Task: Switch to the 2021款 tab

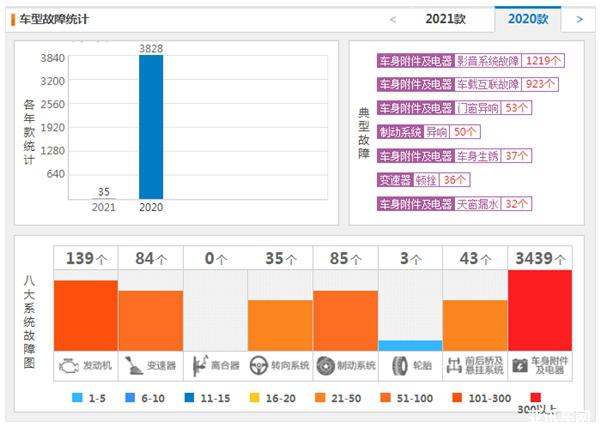Action: click(444, 19)
